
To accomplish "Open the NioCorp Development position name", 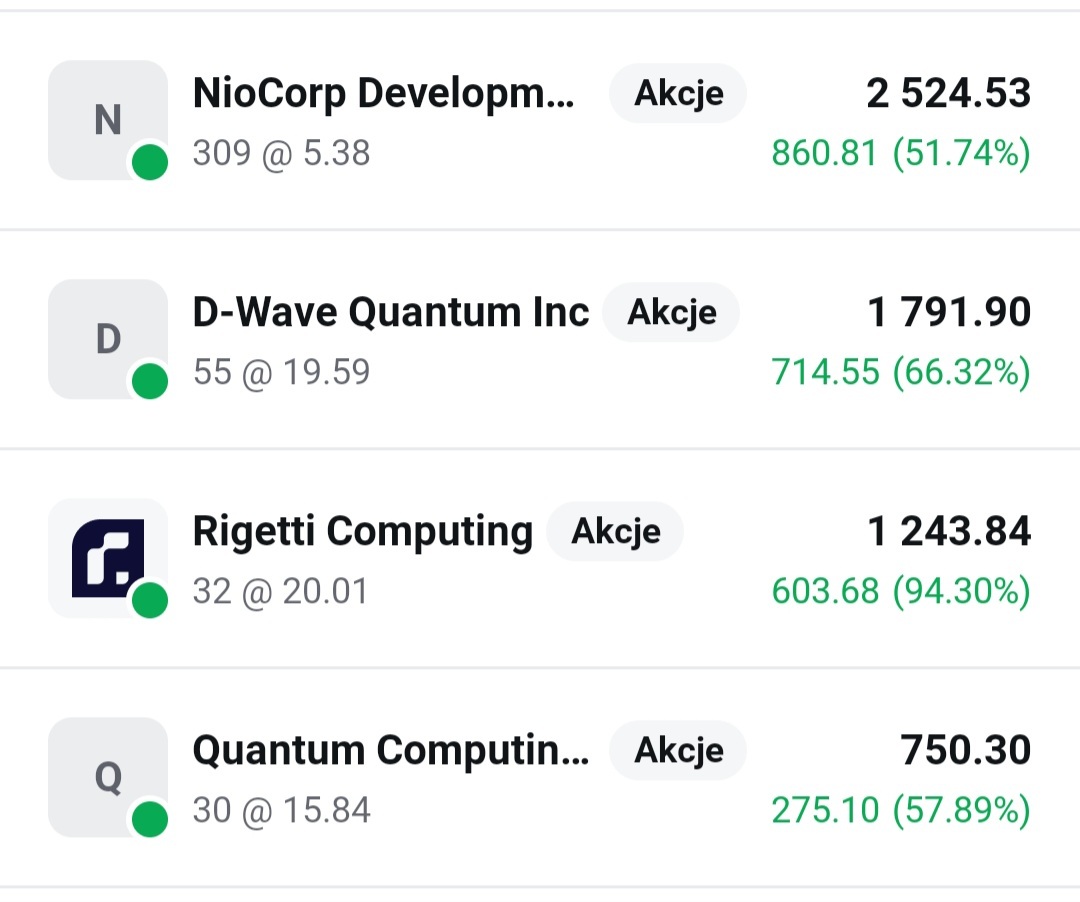I will coord(384,94).
